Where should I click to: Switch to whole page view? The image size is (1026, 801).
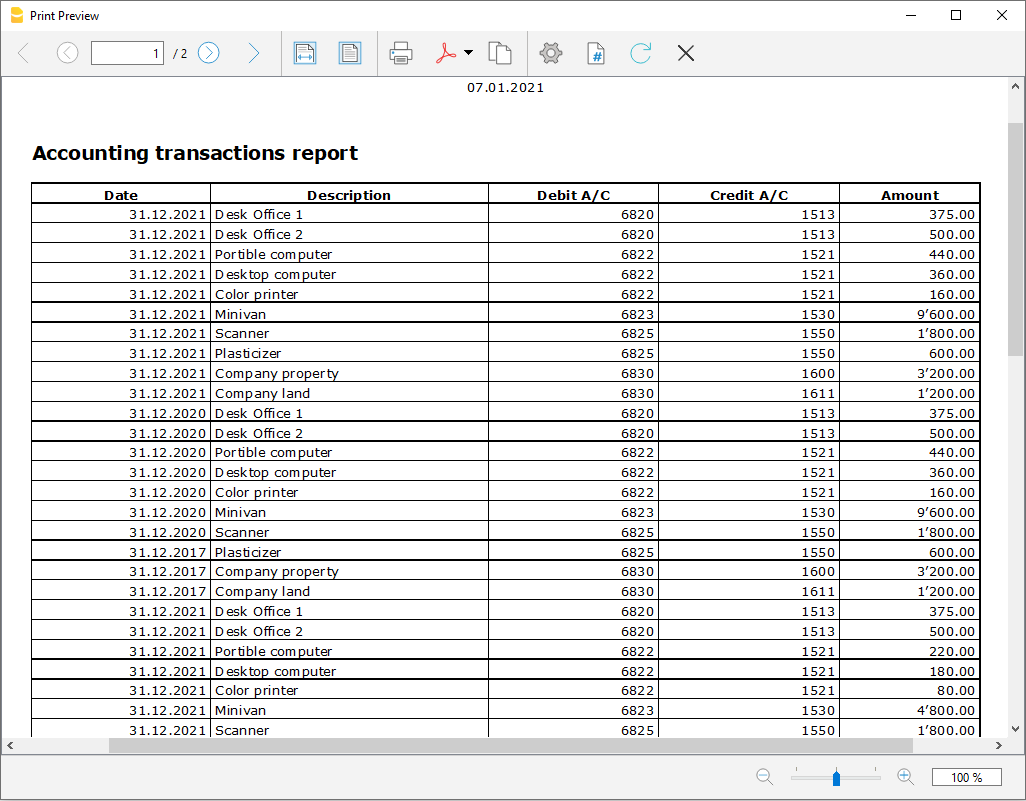(350, 53)
